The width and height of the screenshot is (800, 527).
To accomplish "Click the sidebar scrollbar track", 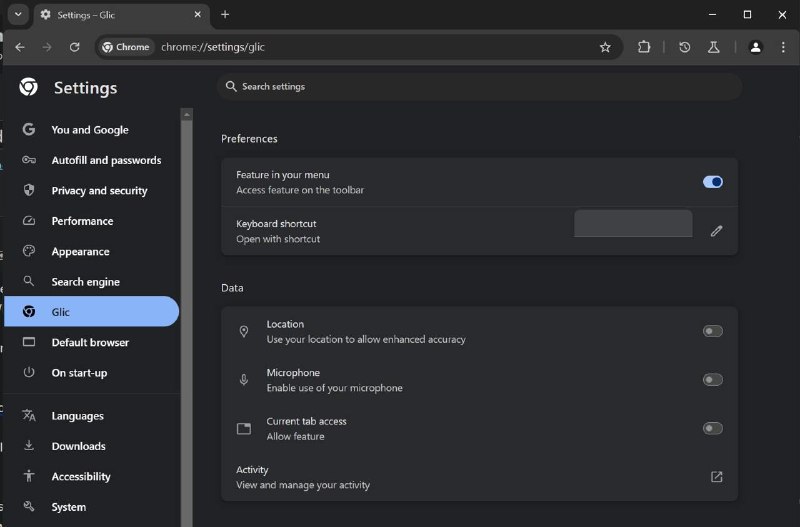I will coord(187,324).
